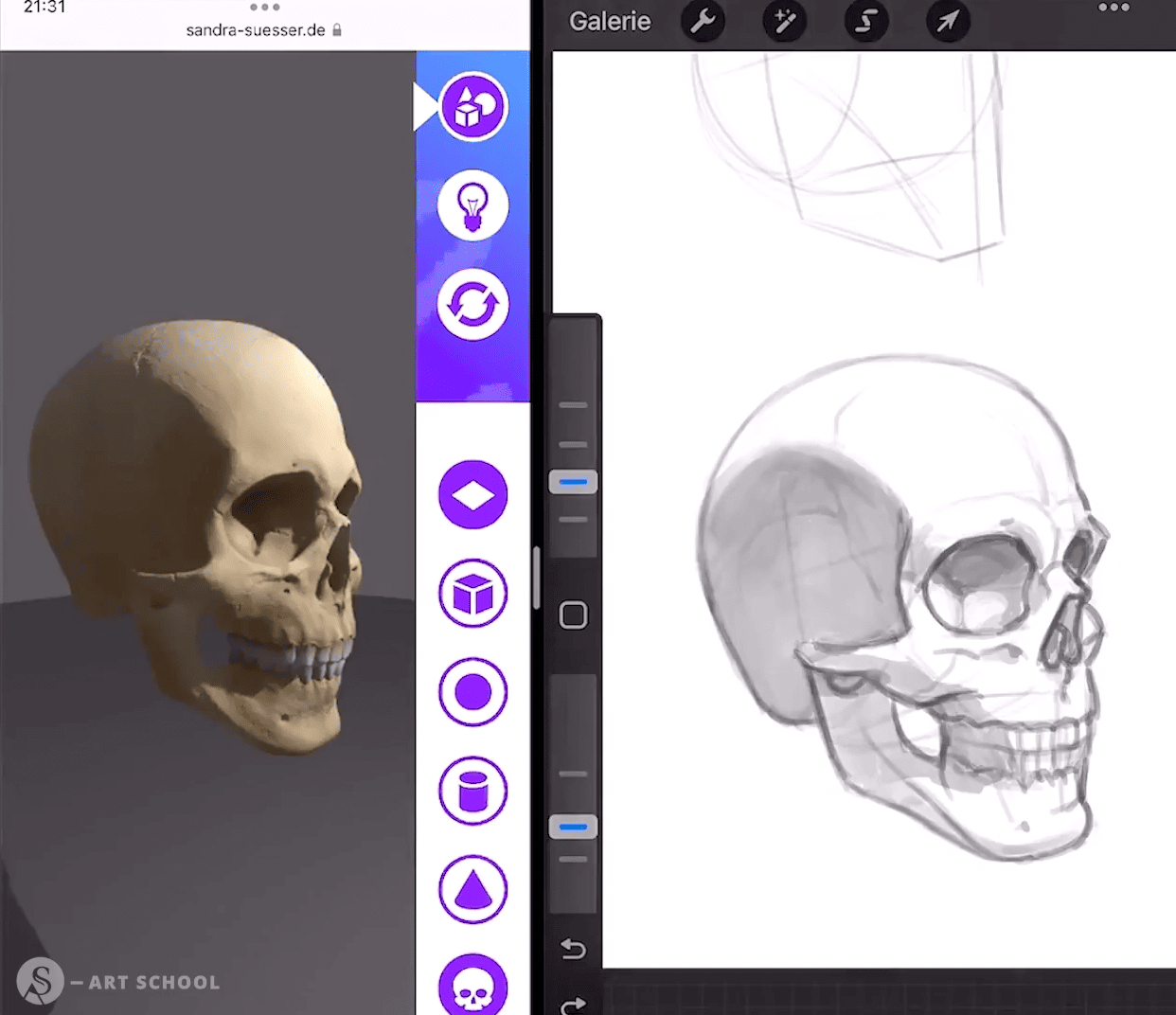Screen dimensions: 1176x1015
Task: Select the cube shape
Action: coord(473,594)
